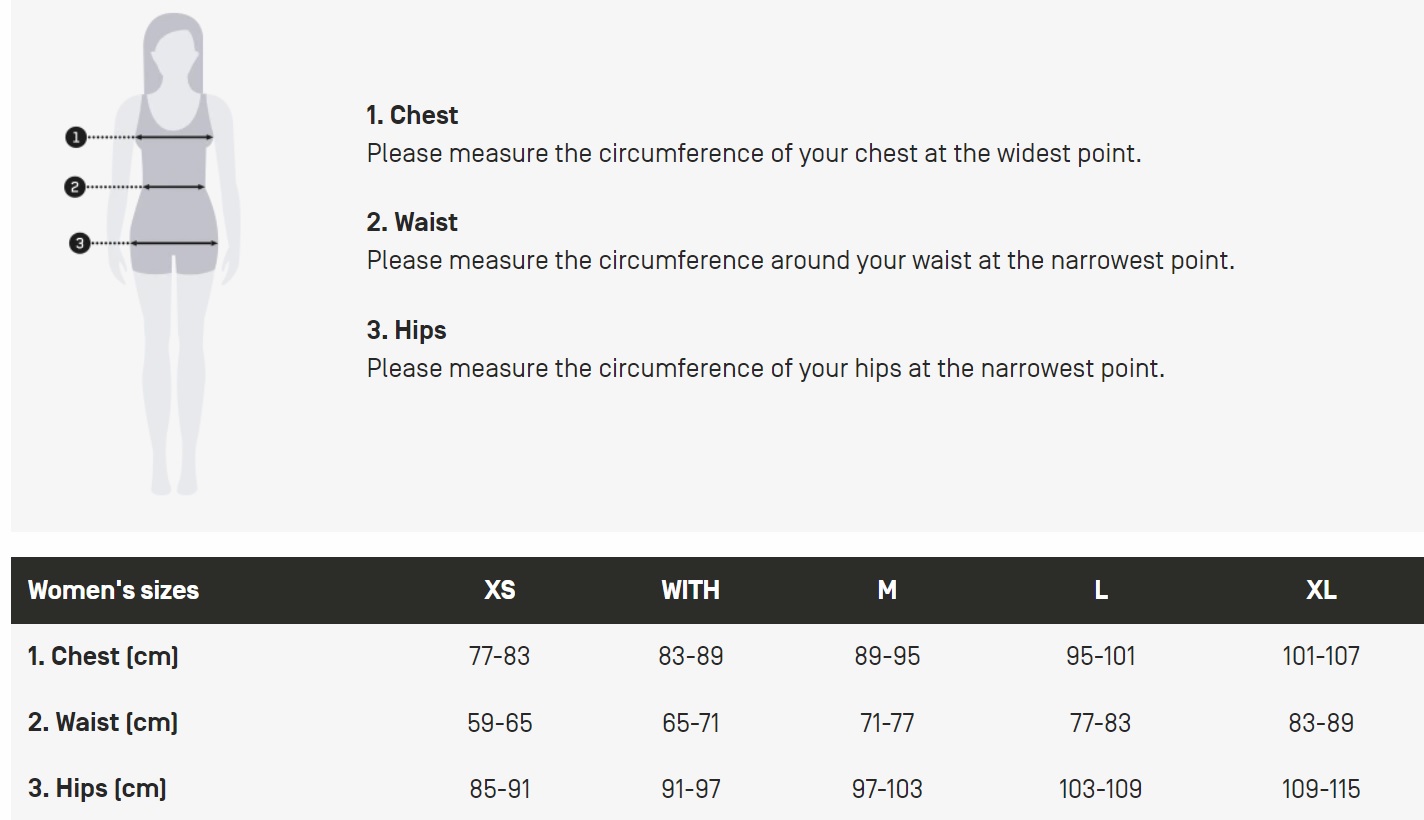The height and width of the screenshot is (820, 1424).
Task: Select the XL size column header
Action: coord(1321,590)
